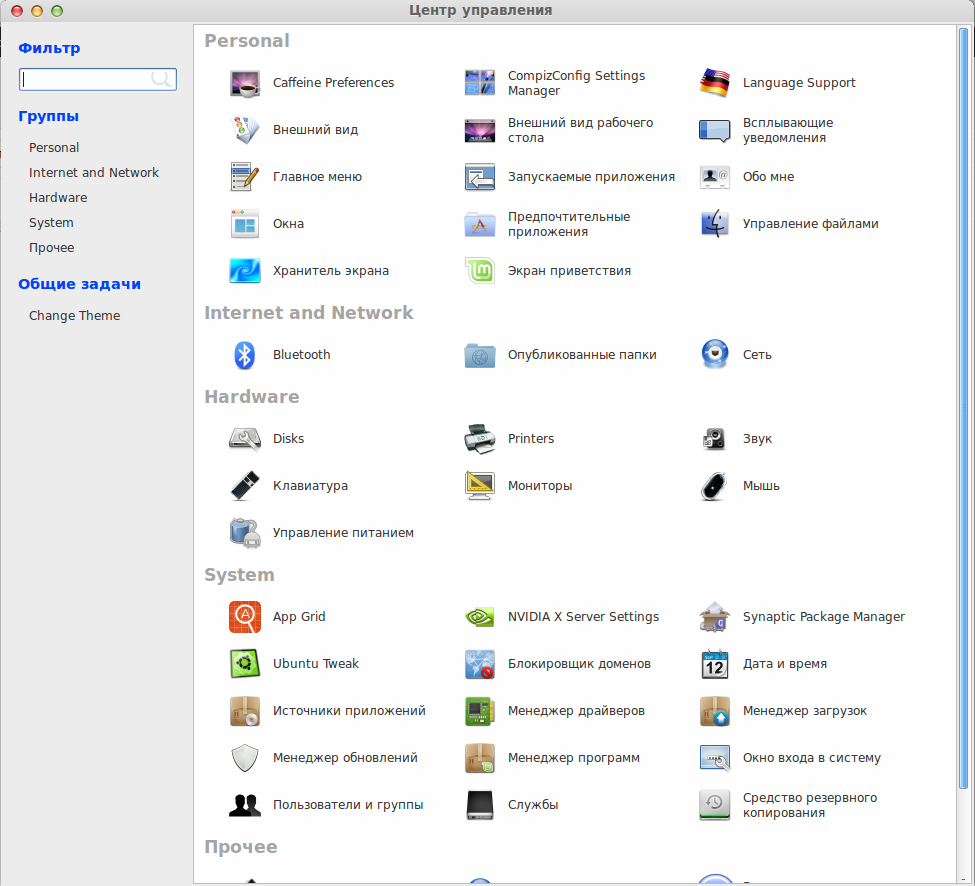Focus the Фильтр search field

point(98,80)
